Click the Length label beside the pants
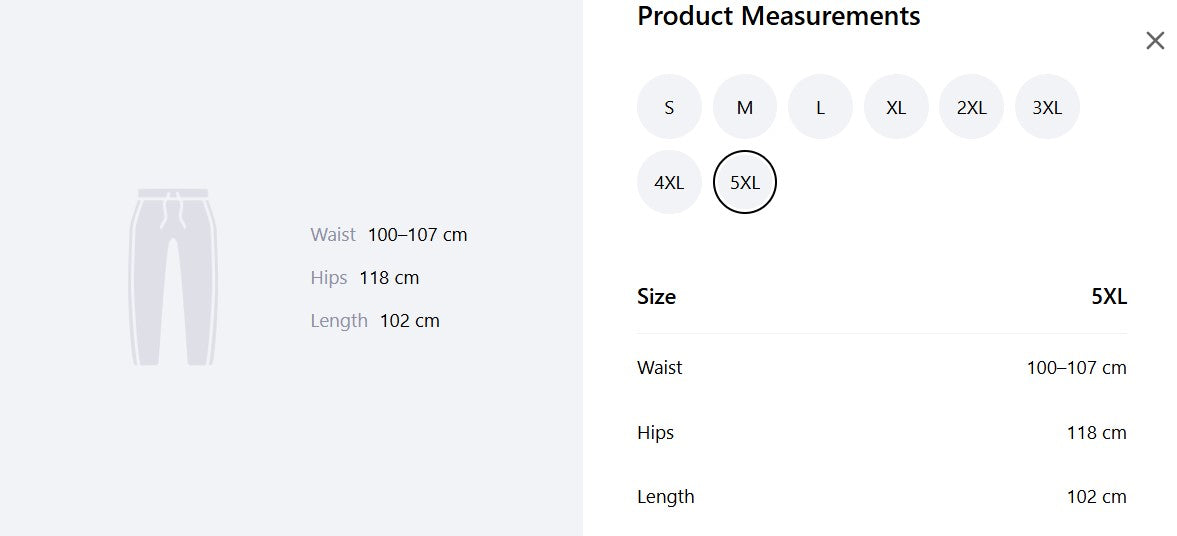Image resolution: width=1177 pixels, height=536 pixels. tap(339, 321)
